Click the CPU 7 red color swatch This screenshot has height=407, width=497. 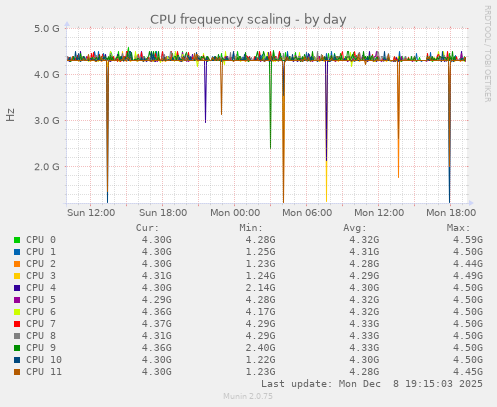tap(17, 324)
